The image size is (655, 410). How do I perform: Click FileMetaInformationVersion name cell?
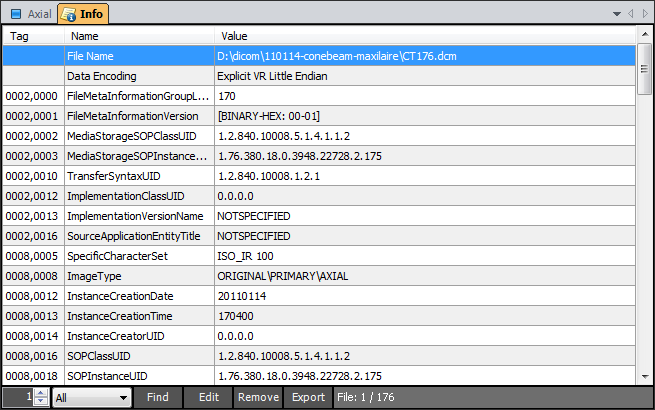pos(140,116)
